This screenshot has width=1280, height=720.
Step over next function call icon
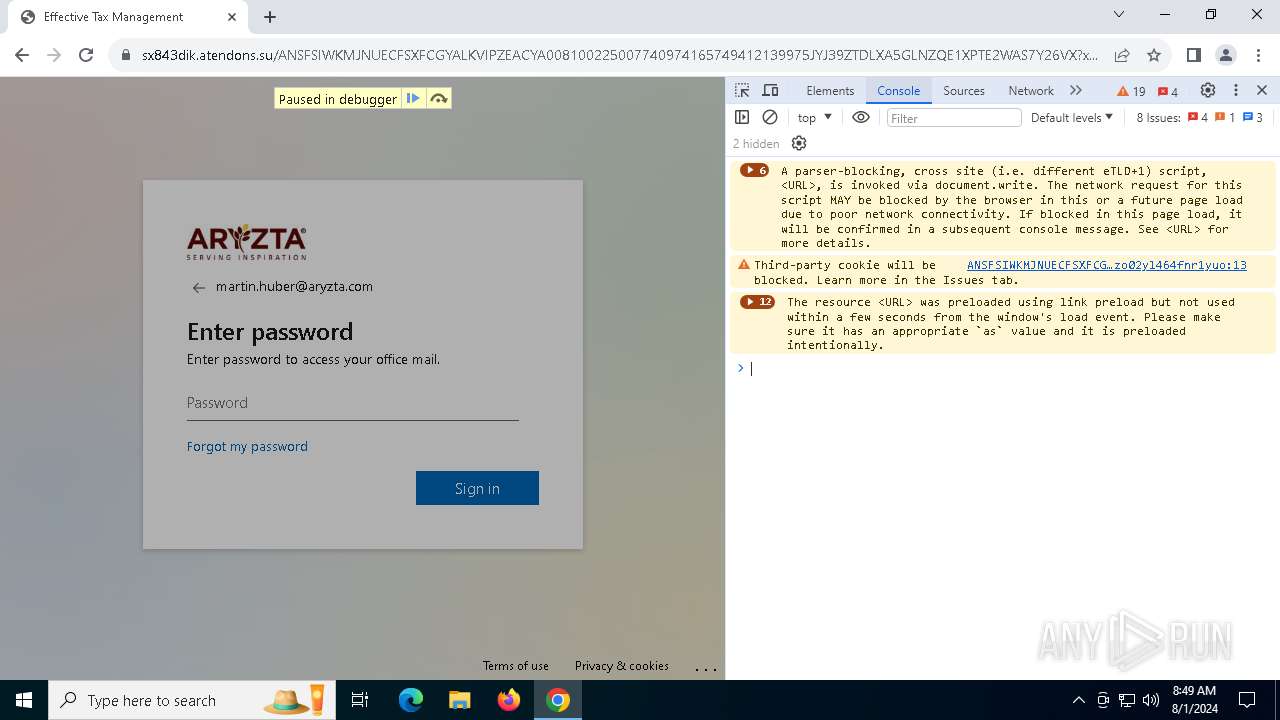click(x=438, y=98)
